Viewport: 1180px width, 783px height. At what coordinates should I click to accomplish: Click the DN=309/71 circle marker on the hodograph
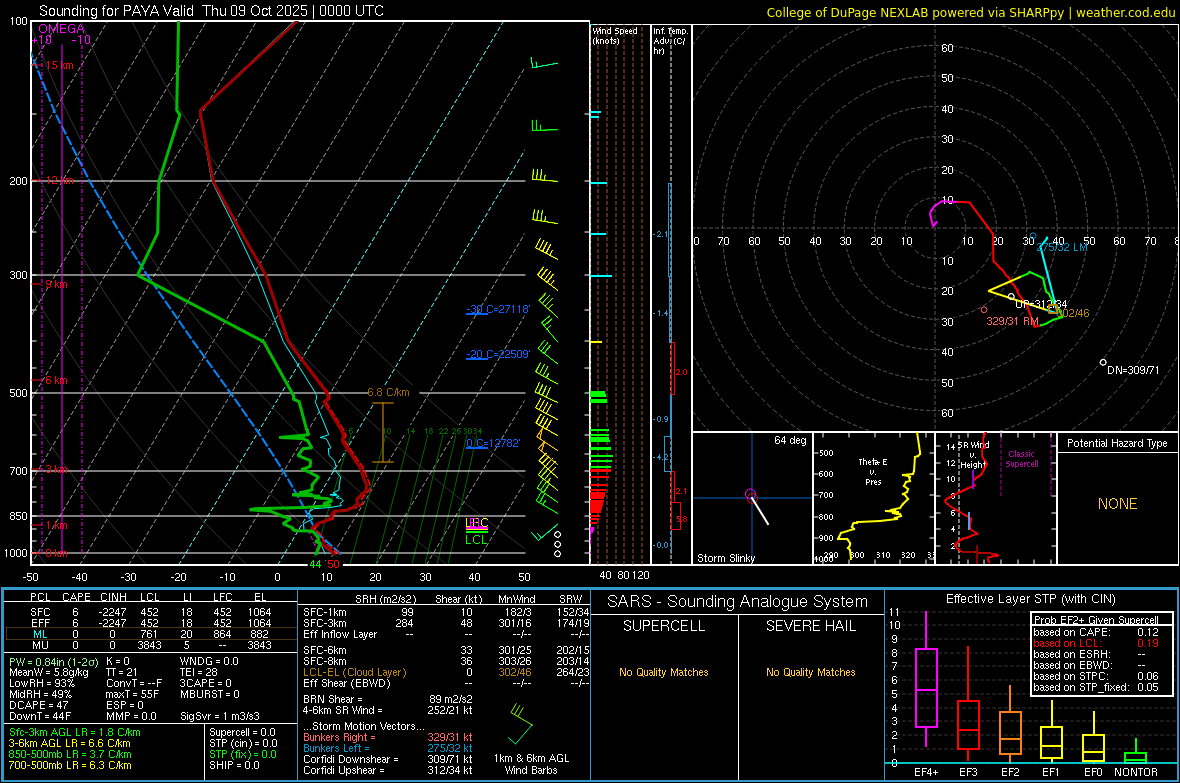1103,362
